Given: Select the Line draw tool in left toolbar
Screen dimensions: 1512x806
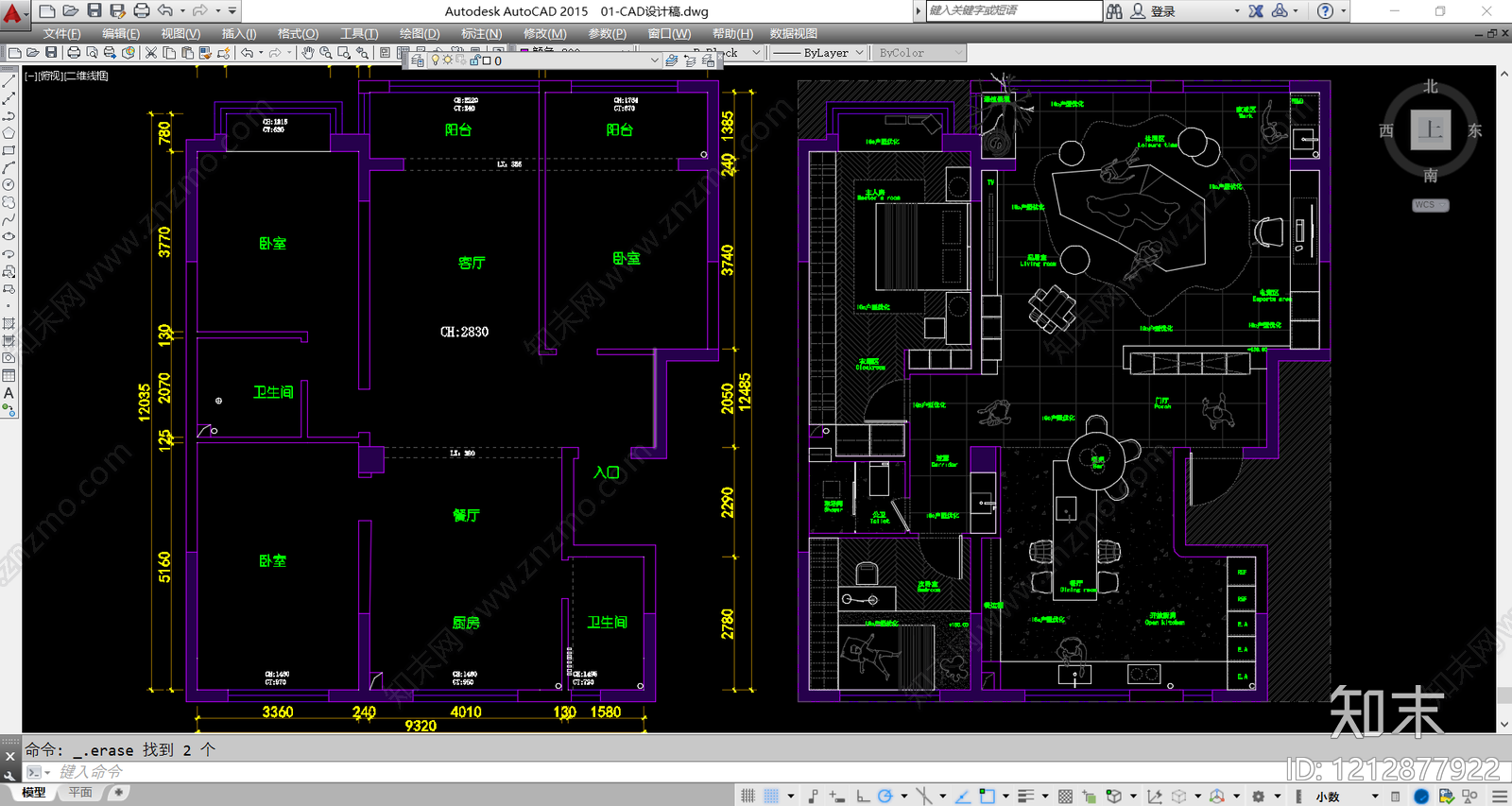Looking at the screenshot, I should click(9, 81).
